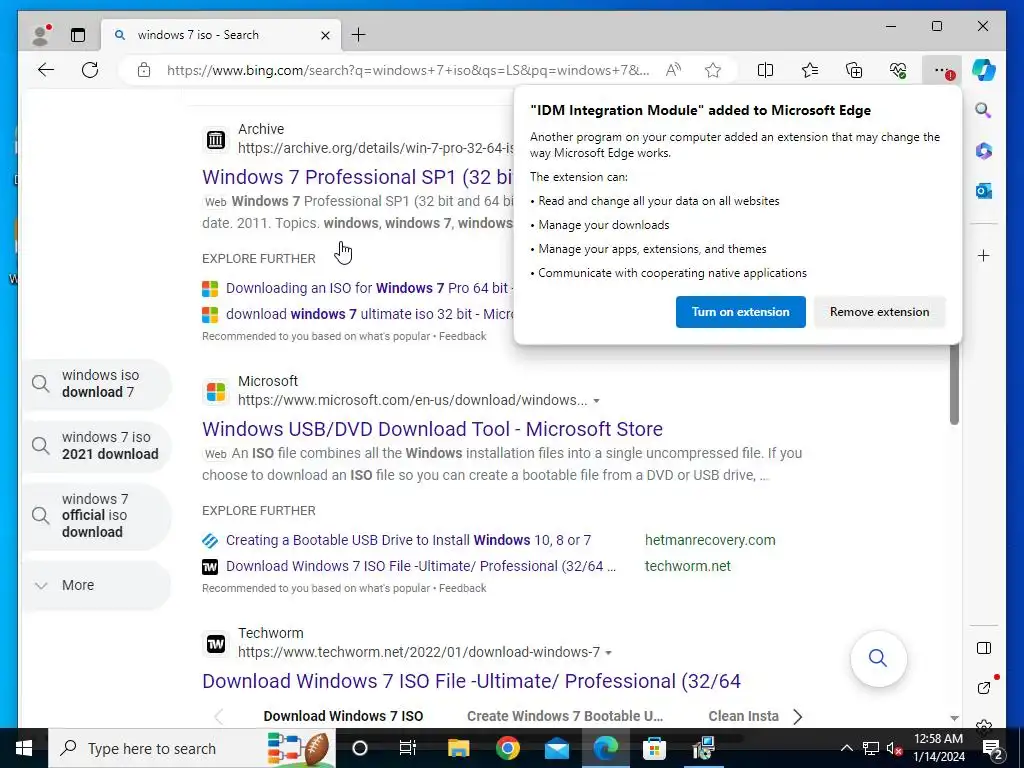
Task: Click Feedback under Microsoft explore further
Action: pyautogui.click(x=462, y=588)
